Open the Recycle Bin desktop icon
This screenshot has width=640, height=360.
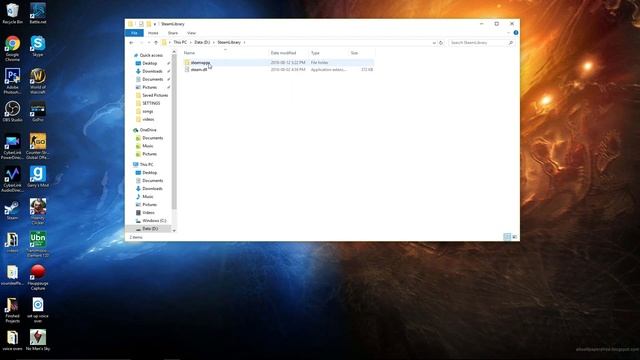(12, 13)
